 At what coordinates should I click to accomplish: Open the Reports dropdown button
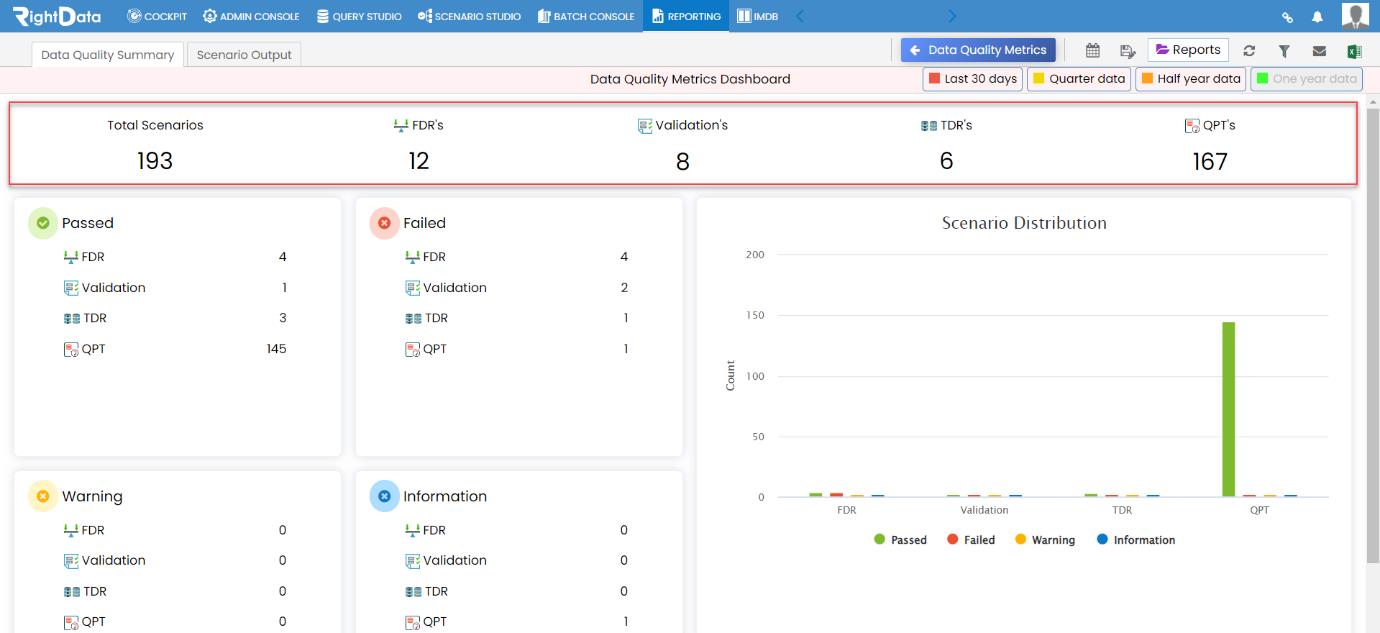(1188, 50)
